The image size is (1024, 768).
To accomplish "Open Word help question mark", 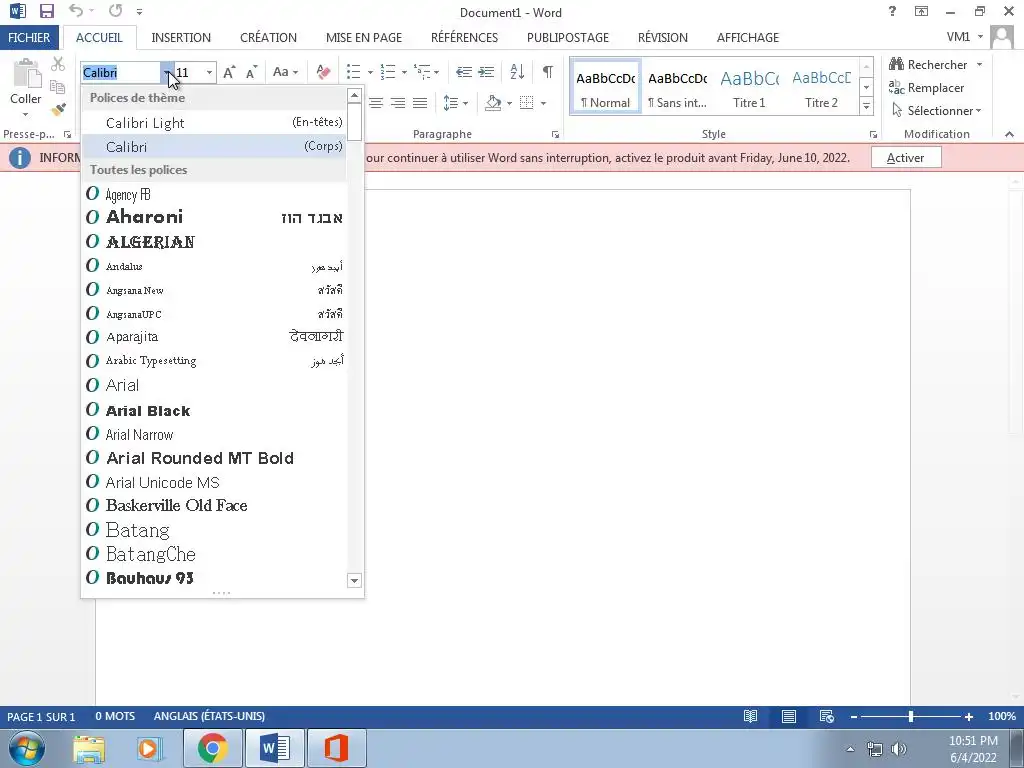I will click(x=892, y=11).
